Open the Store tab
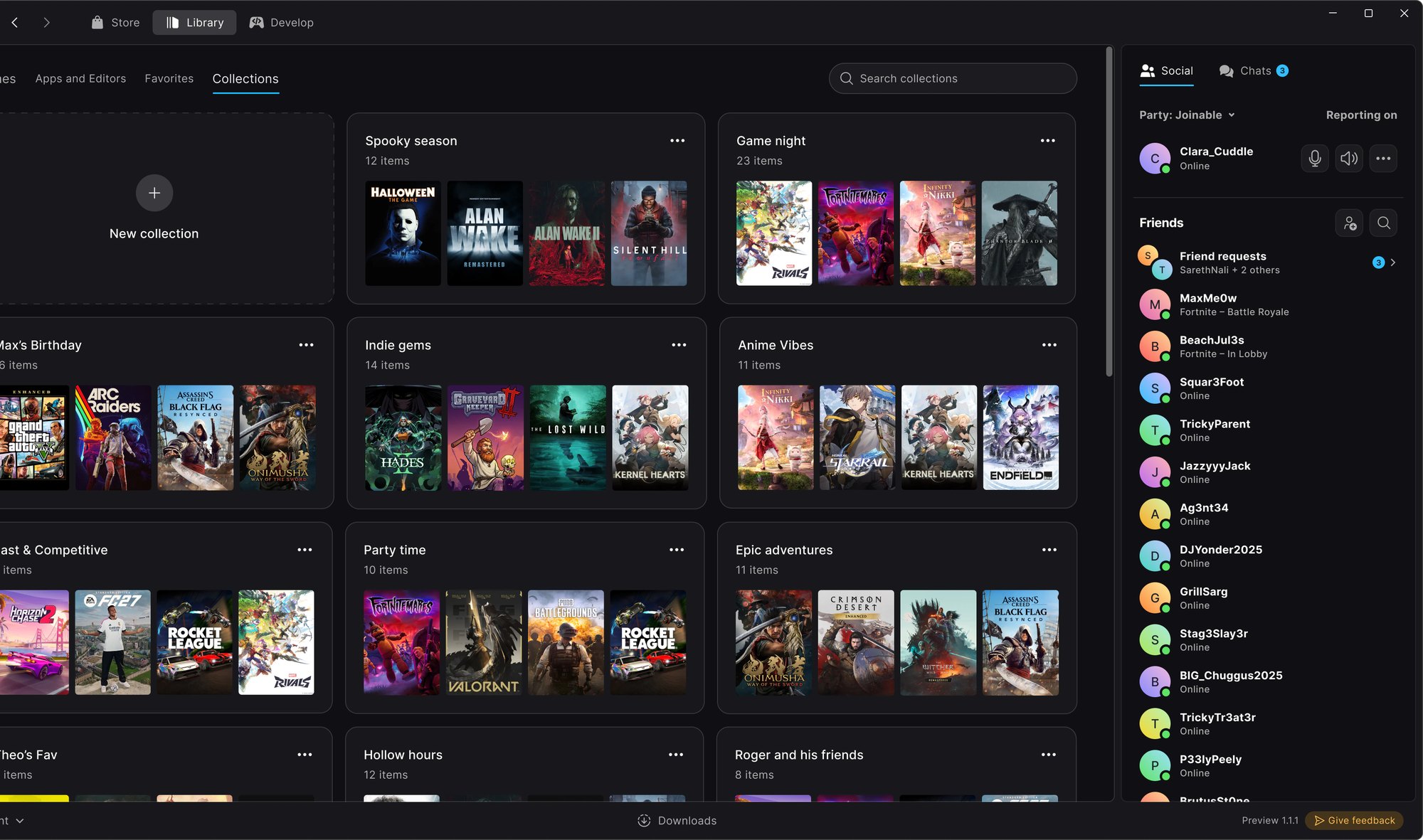Image resolution: width=1423 pixels, height=840 pixels. click(115, 23)
